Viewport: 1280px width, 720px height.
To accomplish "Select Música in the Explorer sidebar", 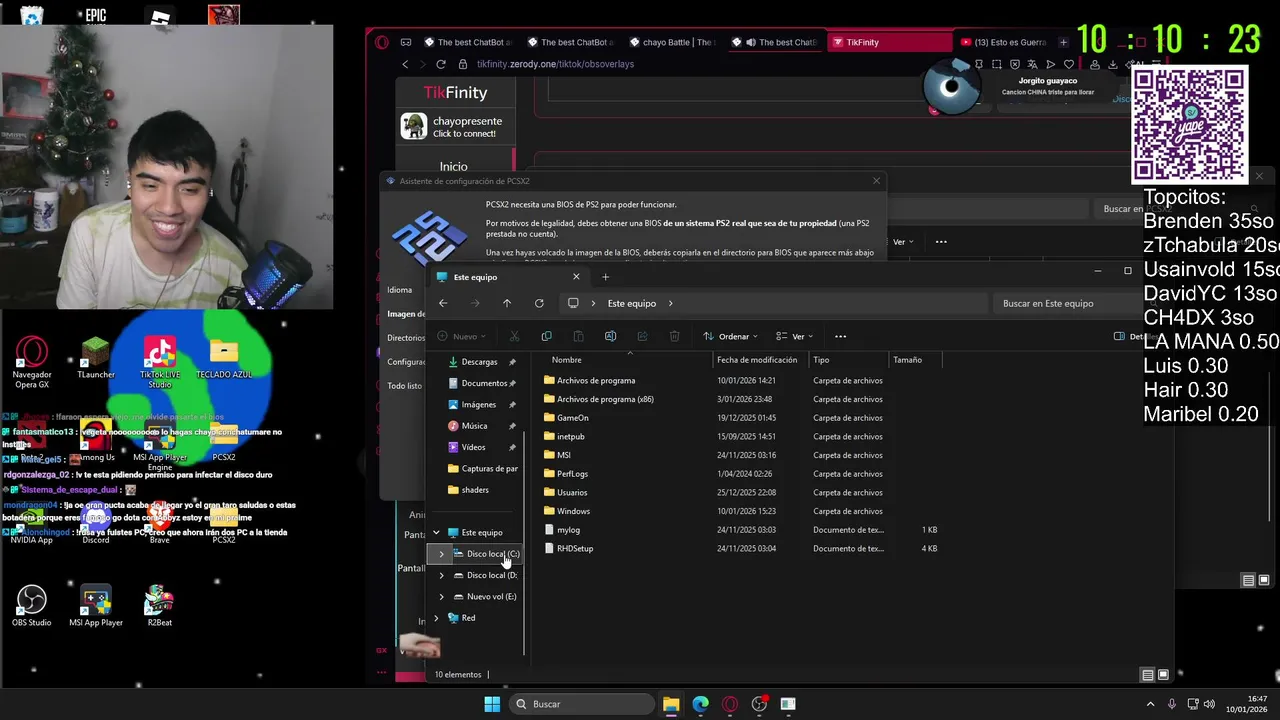I will coord(474,426).
